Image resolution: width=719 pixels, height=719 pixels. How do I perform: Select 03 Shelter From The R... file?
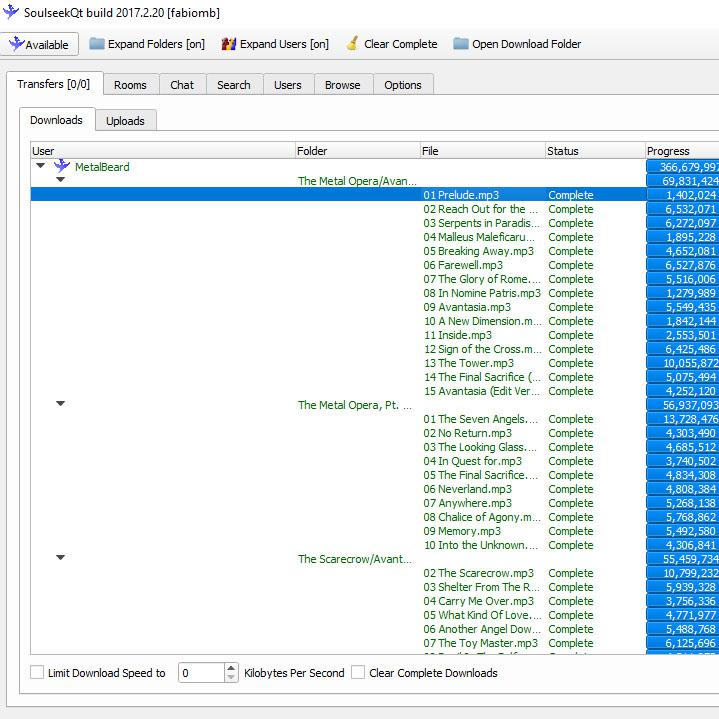[482, 587]
